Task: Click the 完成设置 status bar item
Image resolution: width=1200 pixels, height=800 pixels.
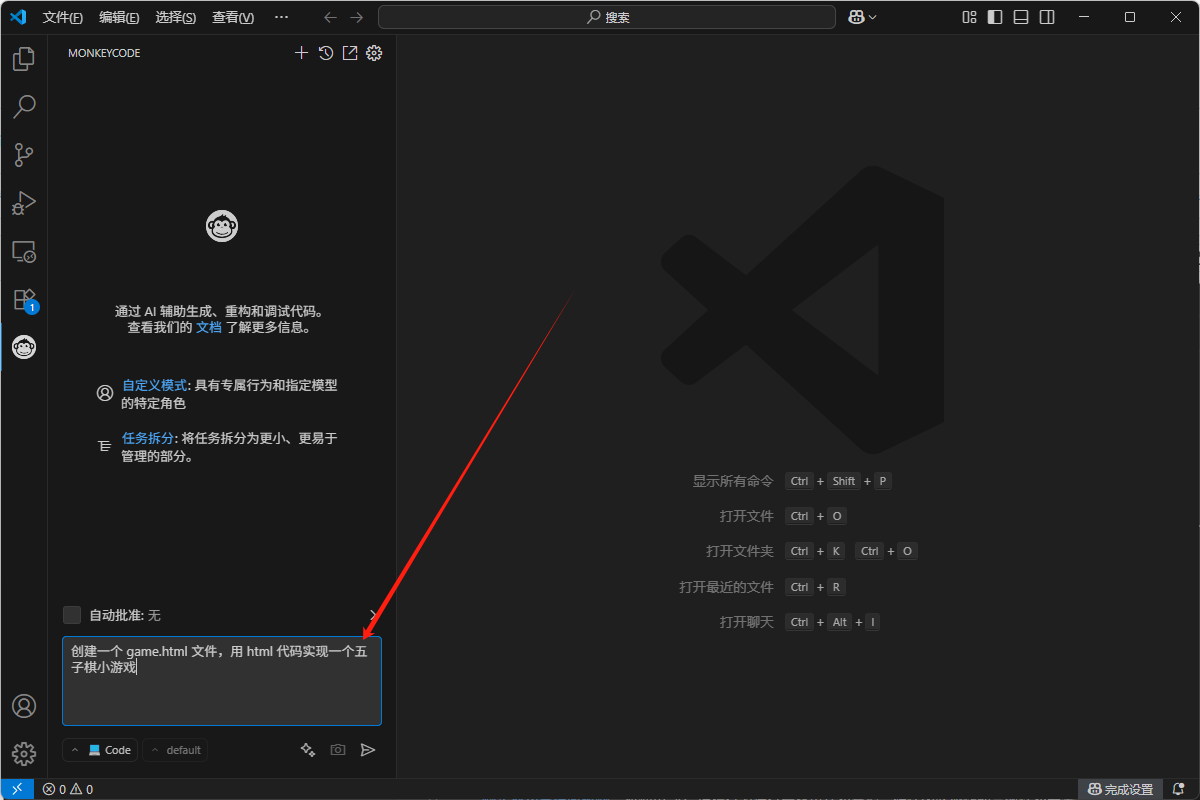Action: click(1120, 789)
